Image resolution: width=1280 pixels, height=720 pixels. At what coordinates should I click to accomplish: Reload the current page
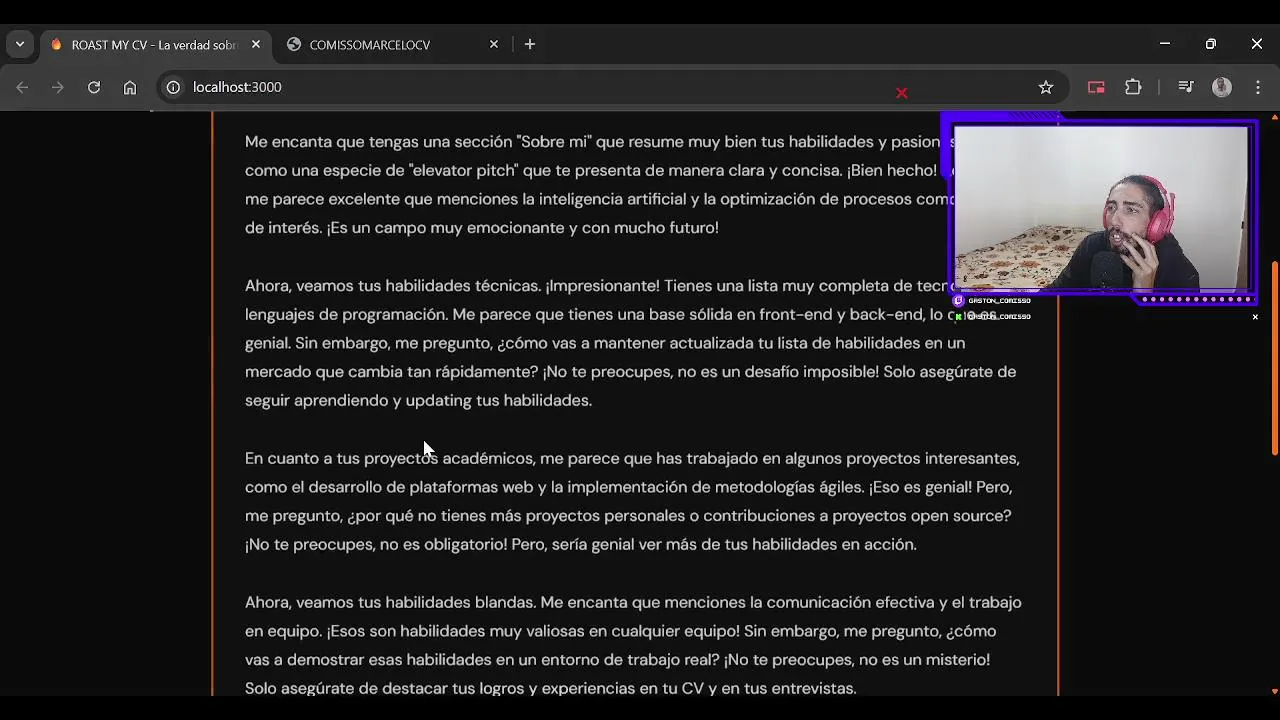94,87
